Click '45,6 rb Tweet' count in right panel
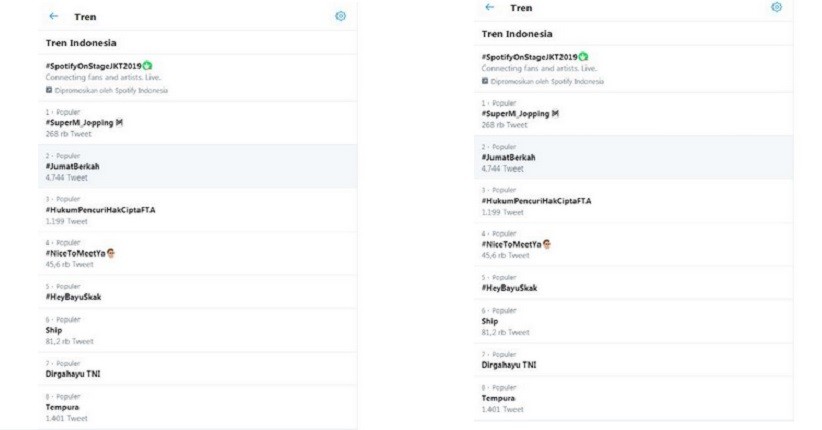This screenshot has height=430, width=822. pyautogui.click(x=505, y=255)
